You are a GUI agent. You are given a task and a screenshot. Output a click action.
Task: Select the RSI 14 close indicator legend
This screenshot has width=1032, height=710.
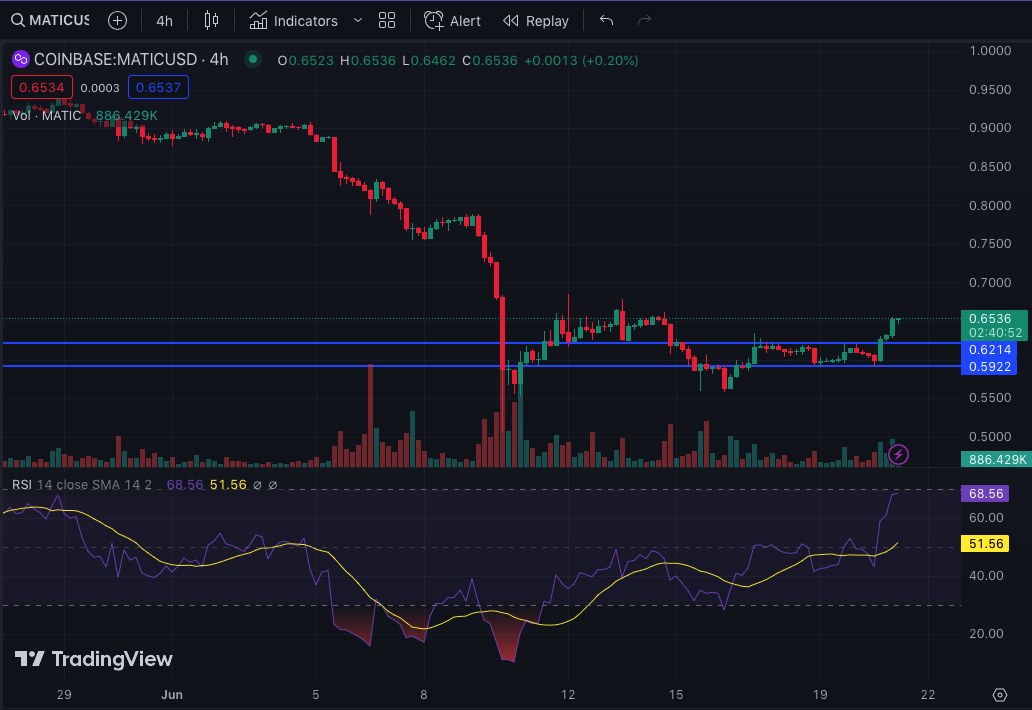pos(82,485)
